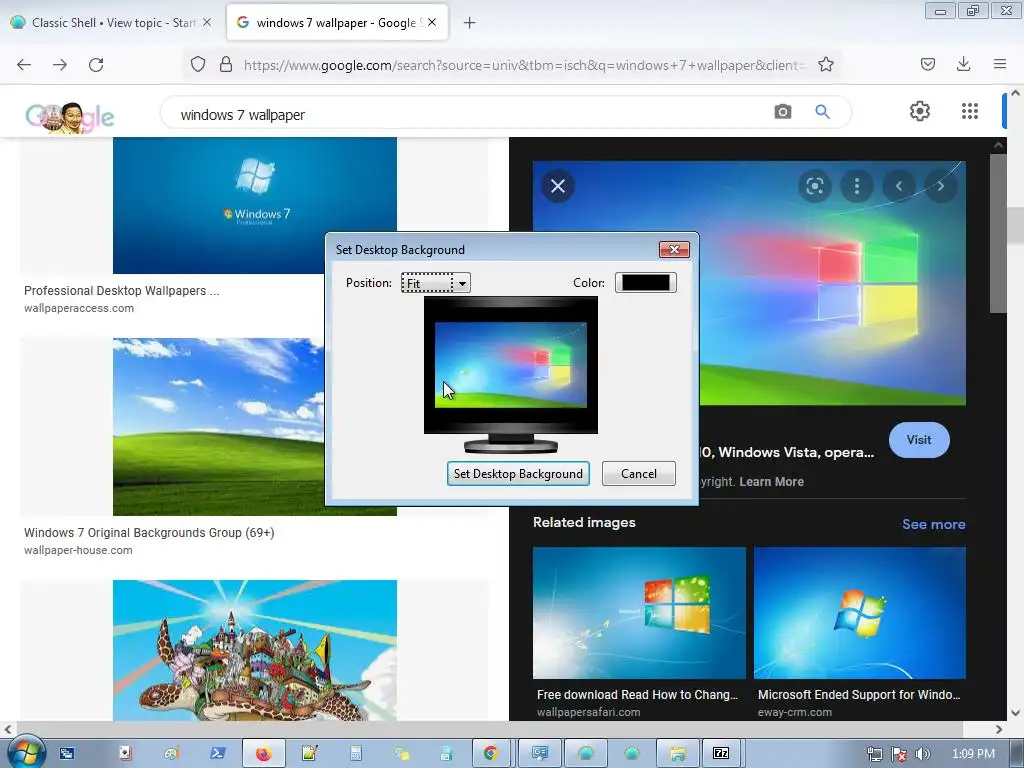The image size is (1024, 768).
Task: Expand the Position dropdown showing Fit
Action: pyautogui.click(x=436, y=283)
